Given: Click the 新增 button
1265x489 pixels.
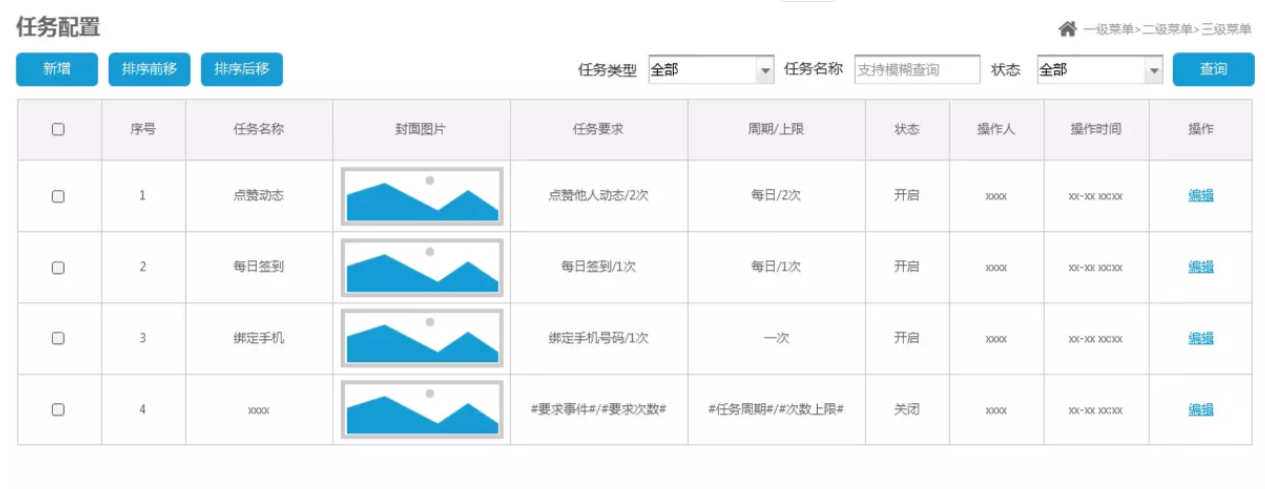Looking at the screenshot, I should (x=57, y=69).
